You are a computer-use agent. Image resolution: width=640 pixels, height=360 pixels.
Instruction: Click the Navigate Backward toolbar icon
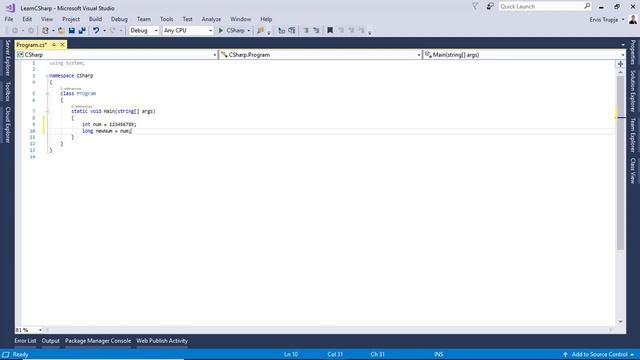(15, 31)
